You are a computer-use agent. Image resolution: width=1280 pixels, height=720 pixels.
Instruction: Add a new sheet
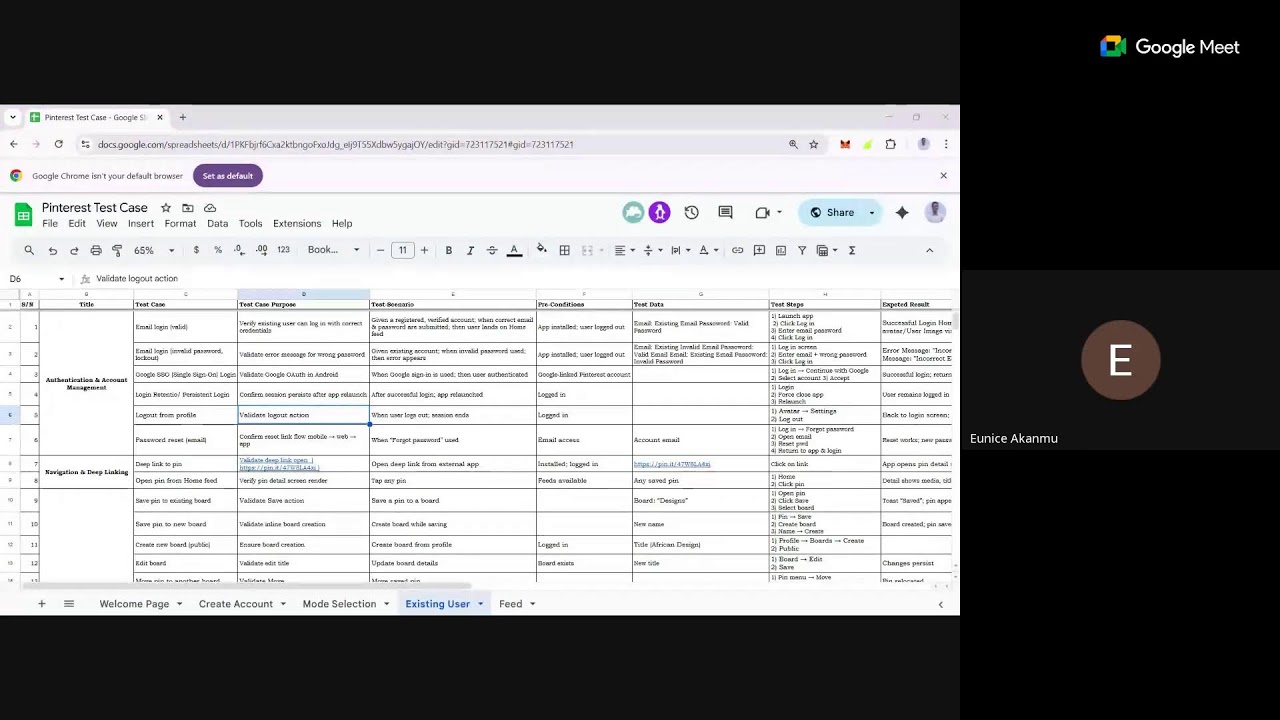pos(42,604)
